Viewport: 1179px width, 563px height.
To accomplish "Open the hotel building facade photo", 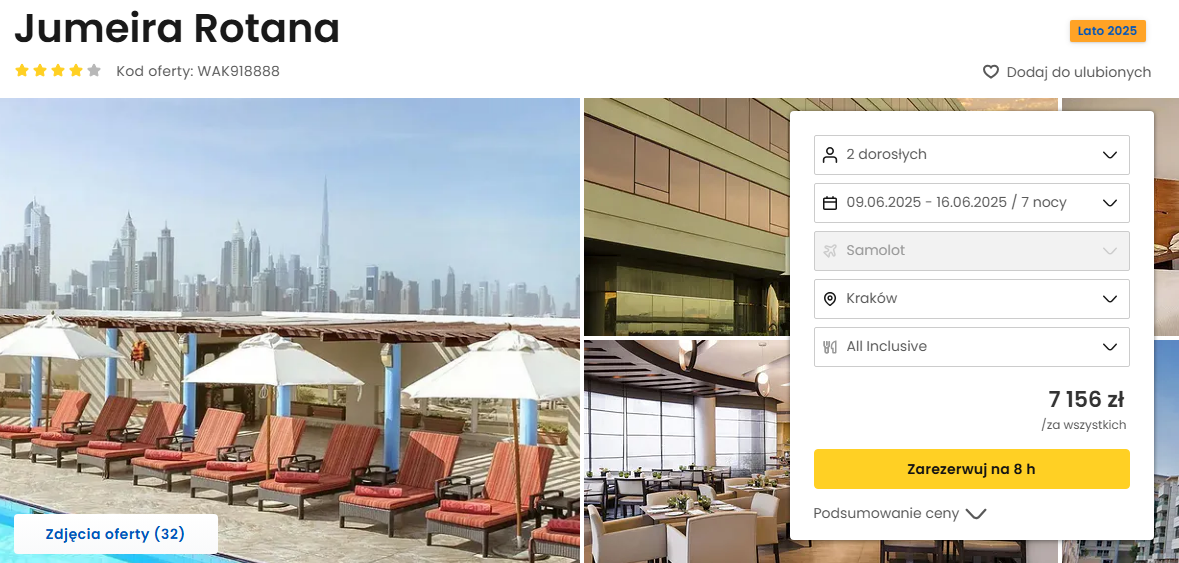I will [x=686, y=216].
